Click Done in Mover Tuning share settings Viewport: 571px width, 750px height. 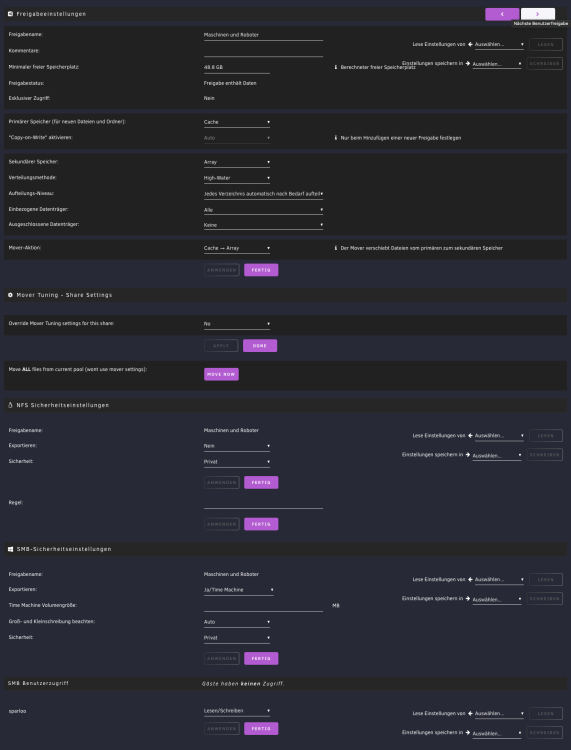pyautogui.click(x=260, y=346)
